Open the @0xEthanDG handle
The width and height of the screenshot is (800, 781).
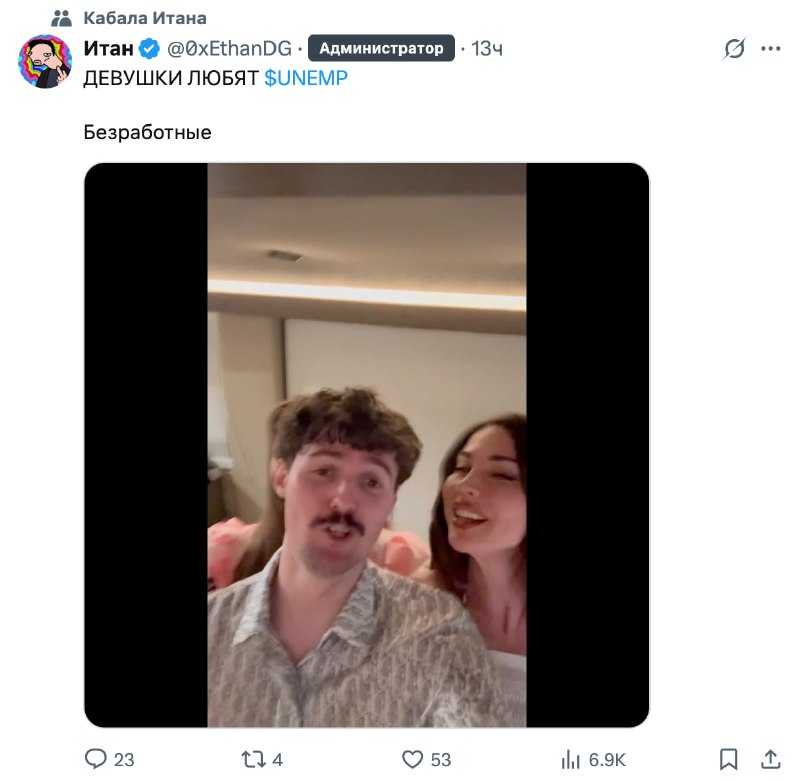pos(230,48)
